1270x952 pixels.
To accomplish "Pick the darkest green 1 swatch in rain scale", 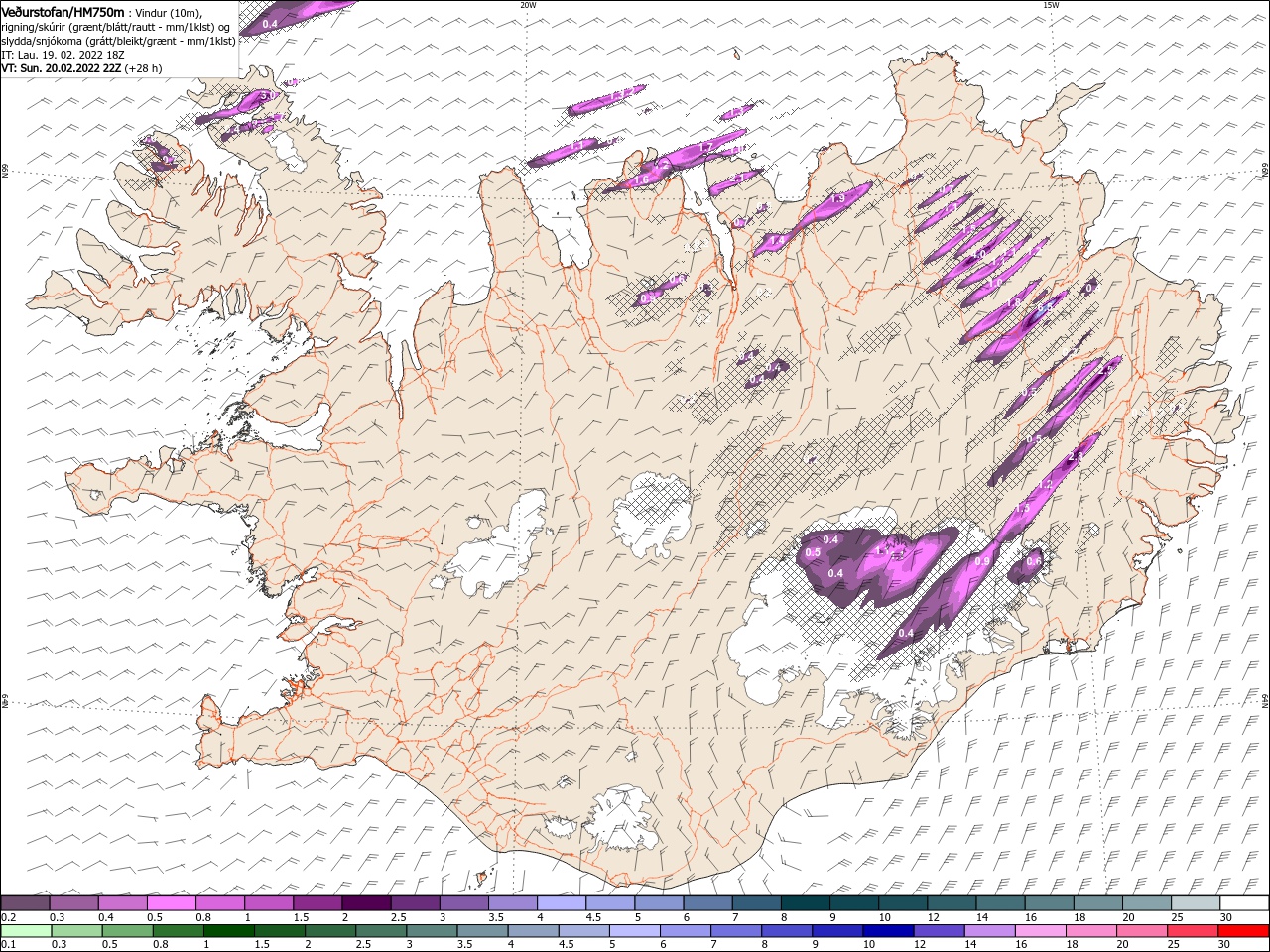I will click(x=228, y=931).
